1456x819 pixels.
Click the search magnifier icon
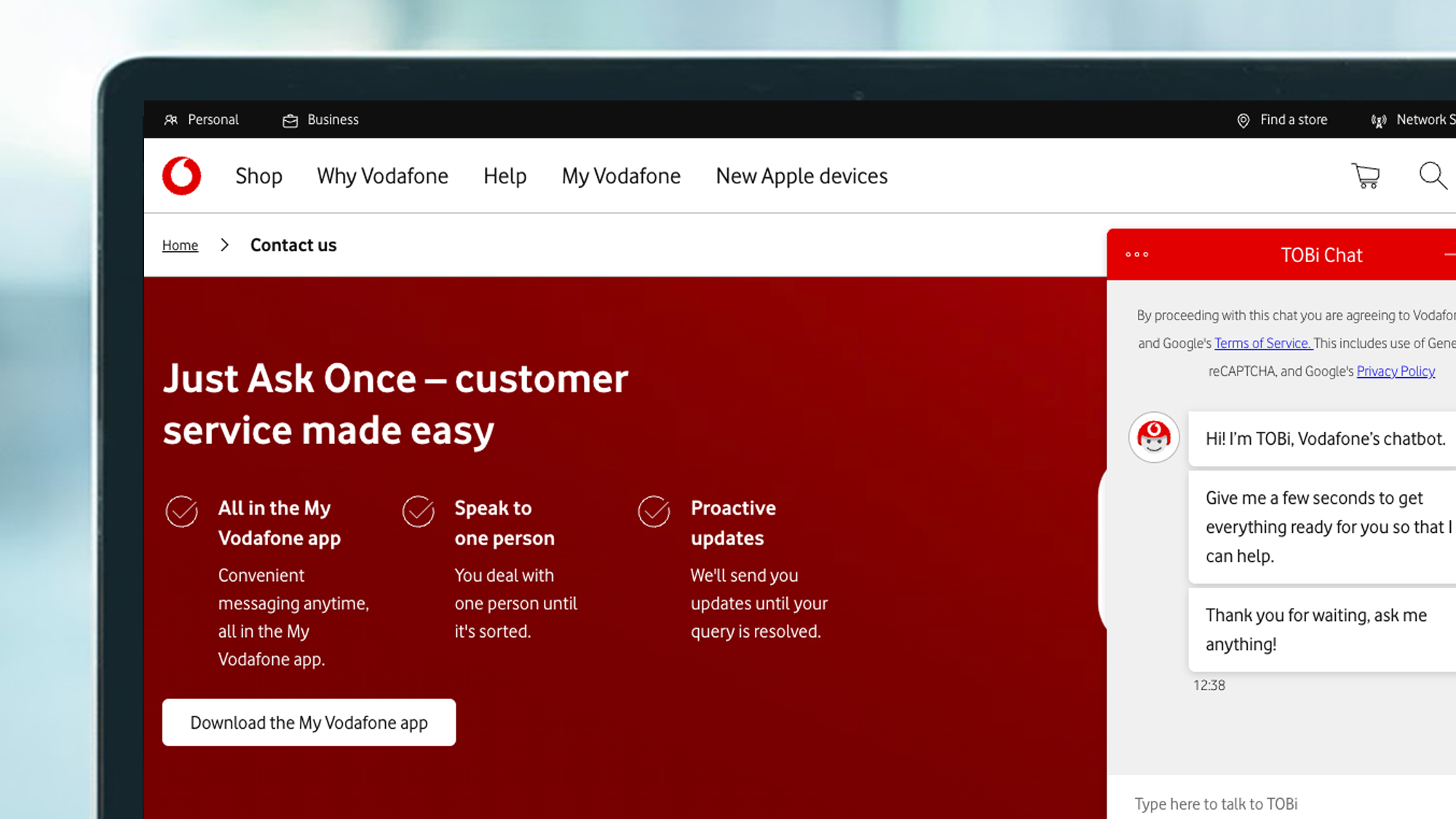1432,175
